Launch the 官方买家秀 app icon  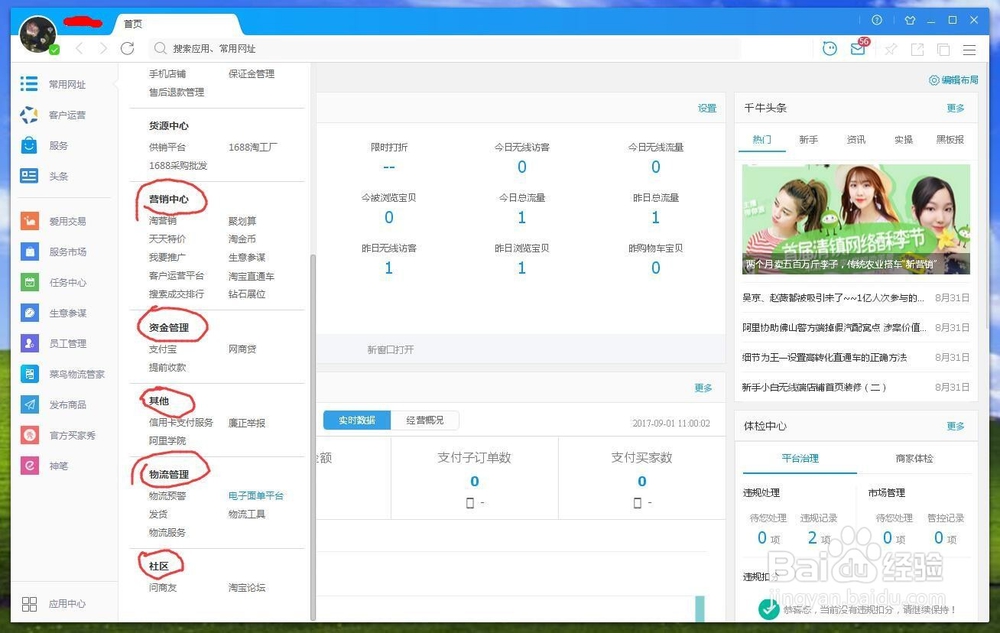(29, 435)
